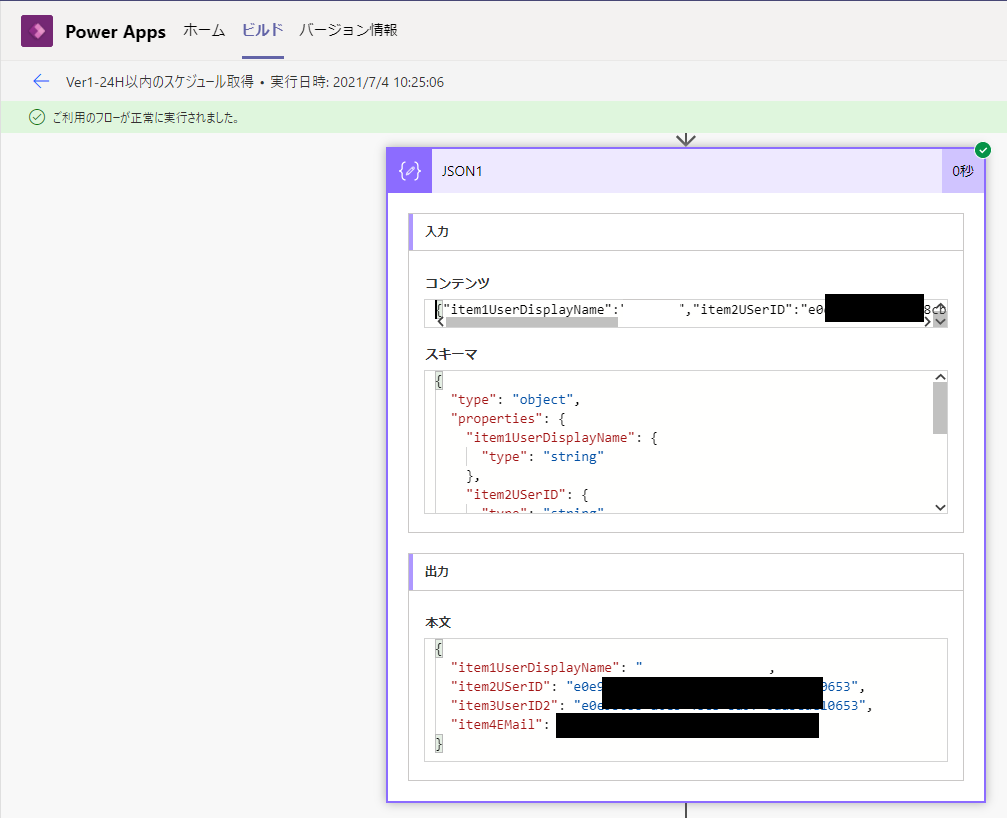Viewport: 1007px width, 818px height.
Task: Click the Power Apps logo icon
Action: click(37, 31)
